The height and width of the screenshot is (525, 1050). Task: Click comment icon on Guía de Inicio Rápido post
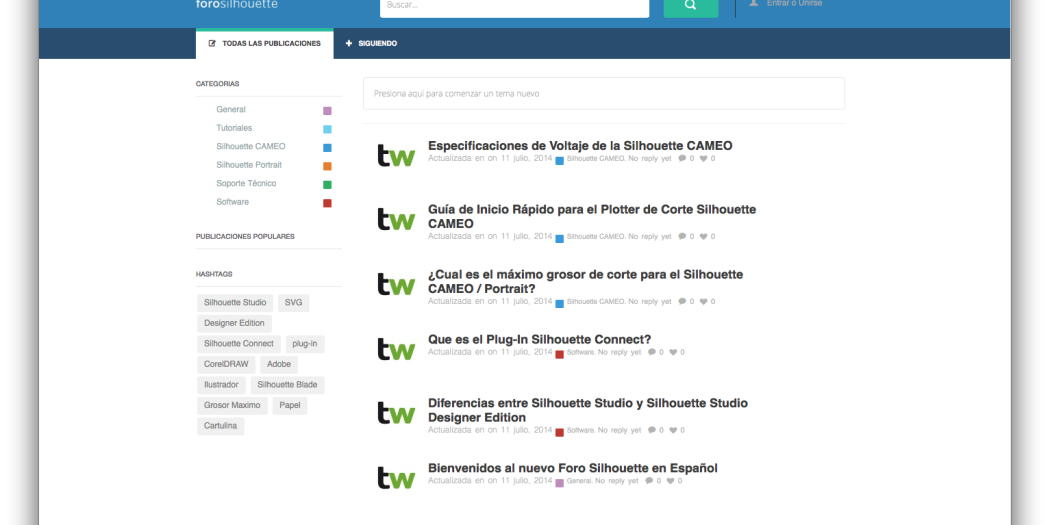pos(682,236)
